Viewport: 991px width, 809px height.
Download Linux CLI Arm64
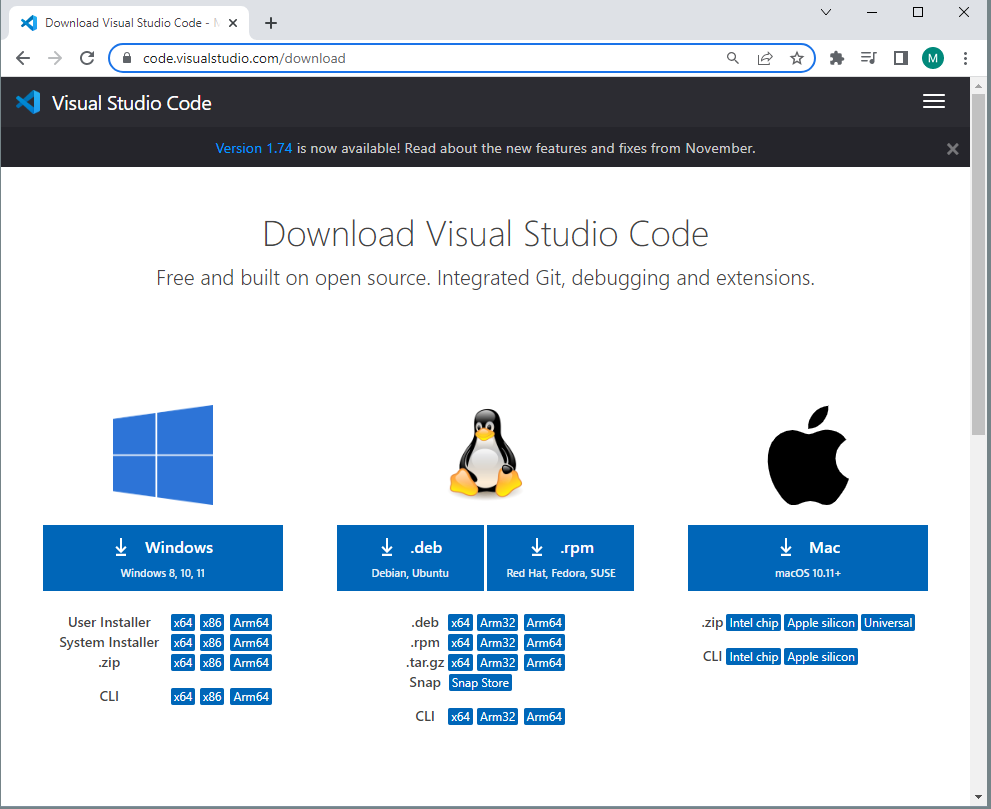(x=544, y=717)
